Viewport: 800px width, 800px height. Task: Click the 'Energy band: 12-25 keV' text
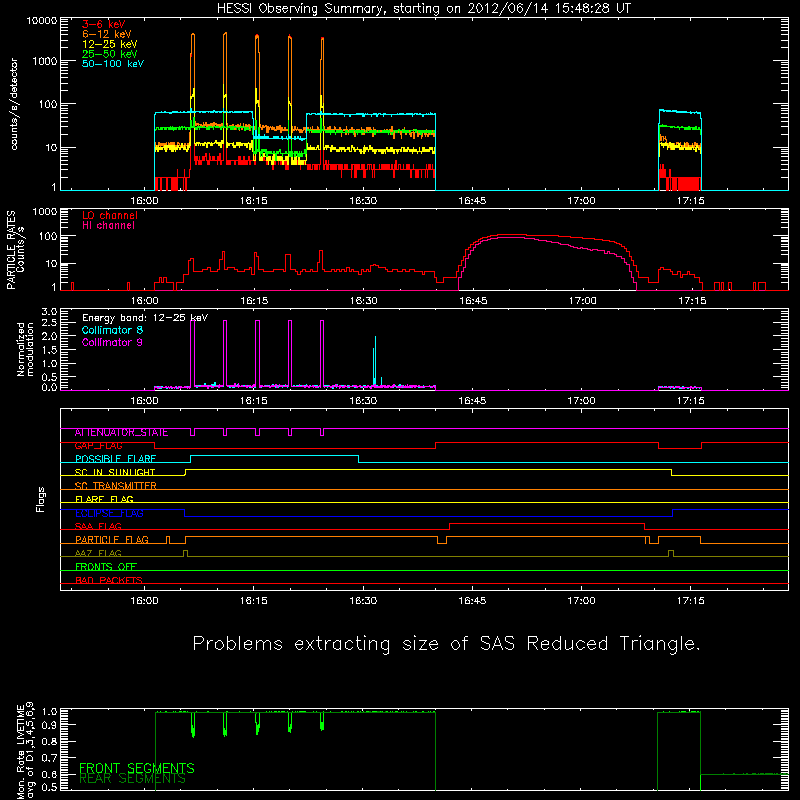[145, 318]
